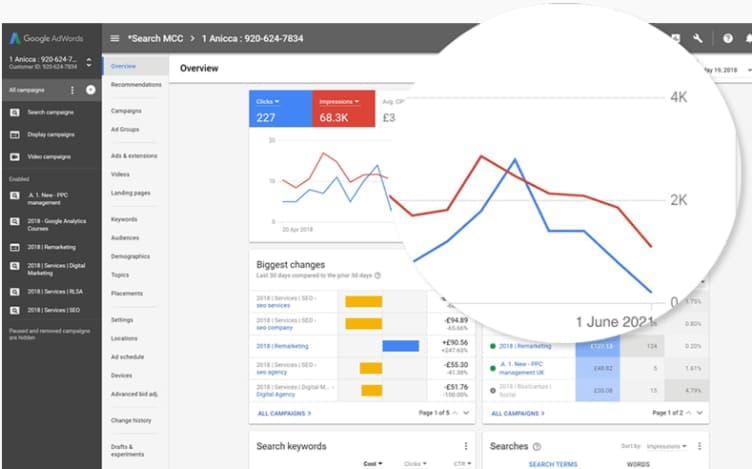Open the wrench tools icon
Screen dimensions: 752x469
[x=698, y=38]
